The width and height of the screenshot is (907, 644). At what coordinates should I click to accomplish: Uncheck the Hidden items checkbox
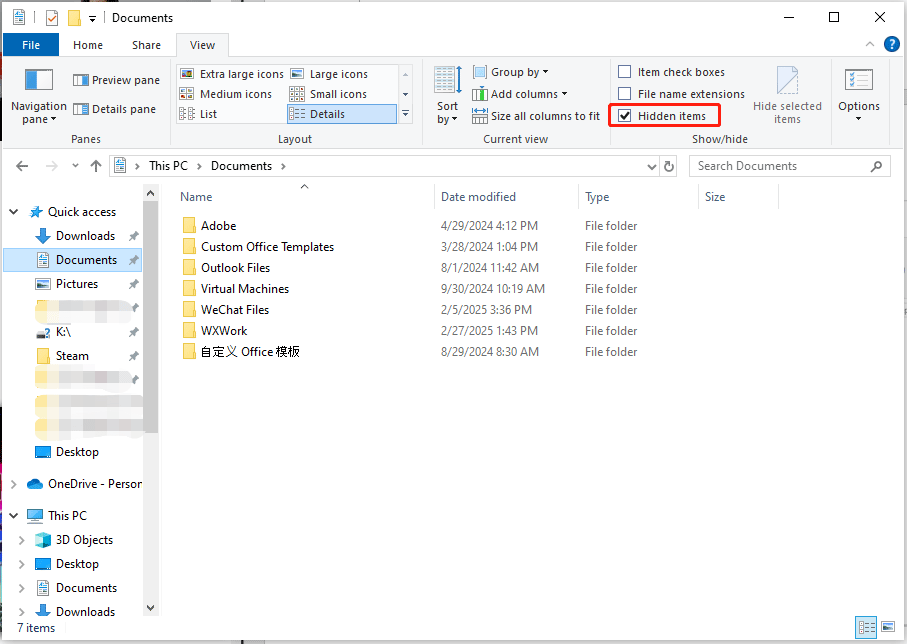tap(624, 115)
